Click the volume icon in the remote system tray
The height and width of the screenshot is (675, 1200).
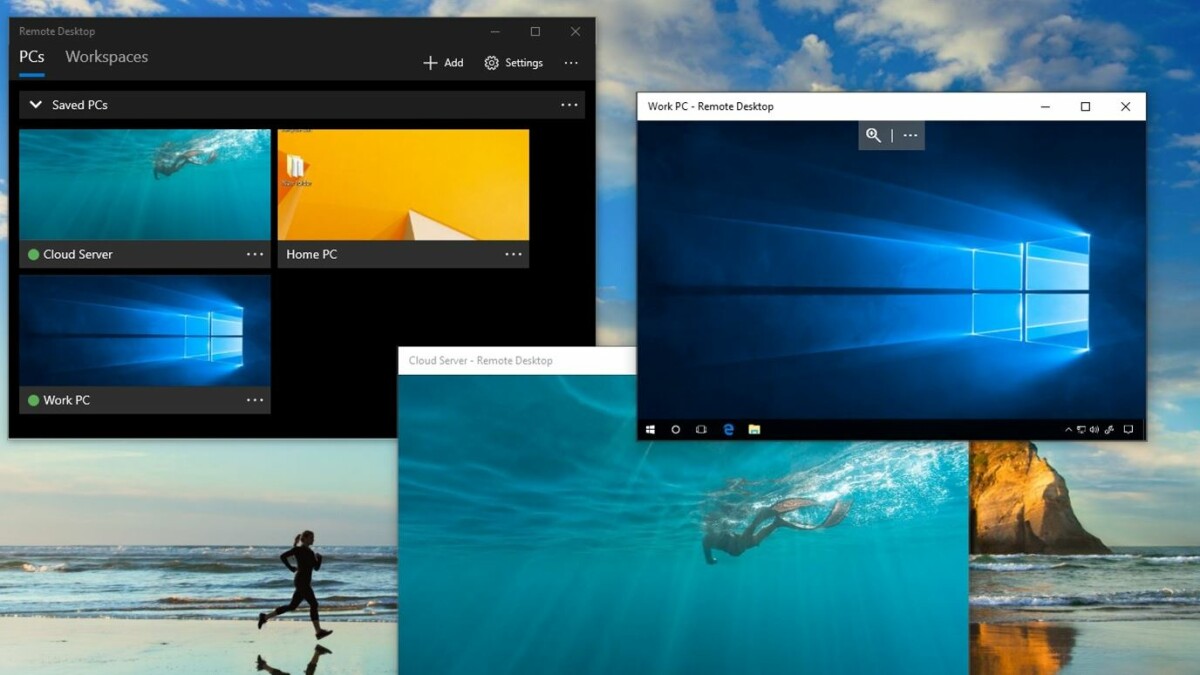point(1094,430)
